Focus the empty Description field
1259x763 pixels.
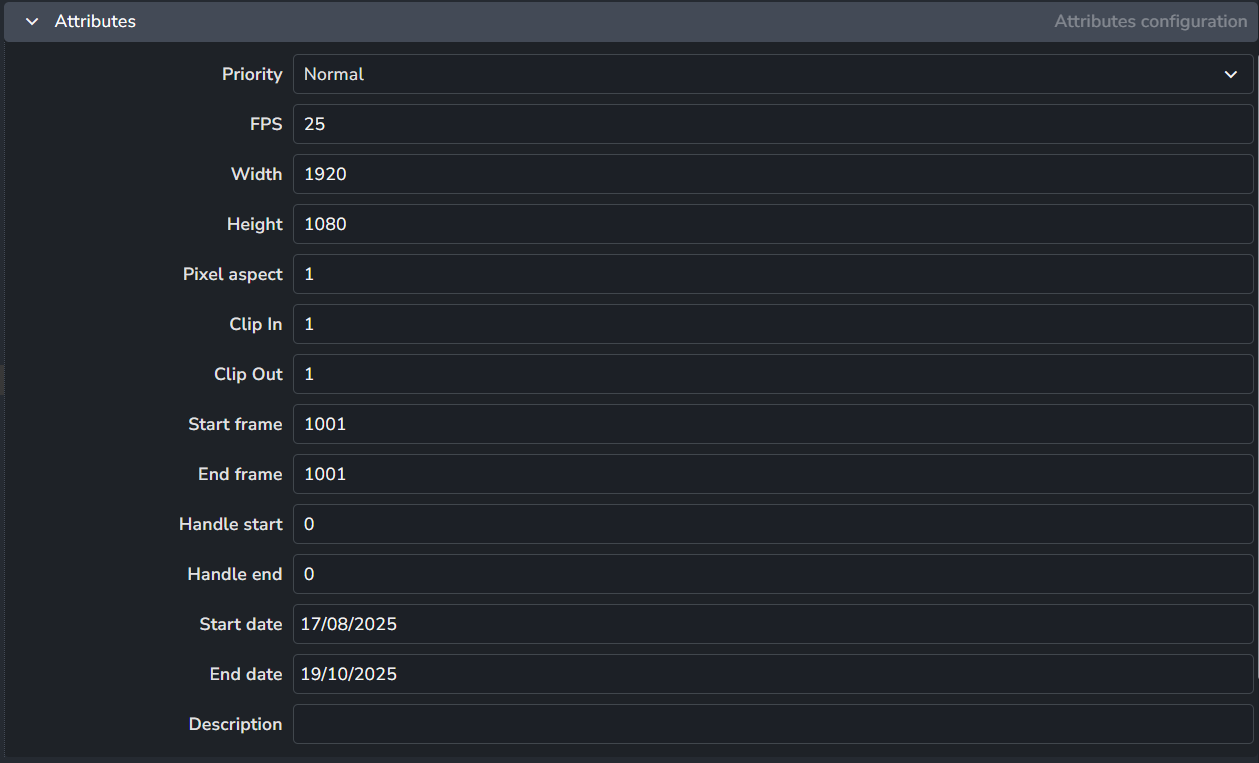(x=772, y=724)
